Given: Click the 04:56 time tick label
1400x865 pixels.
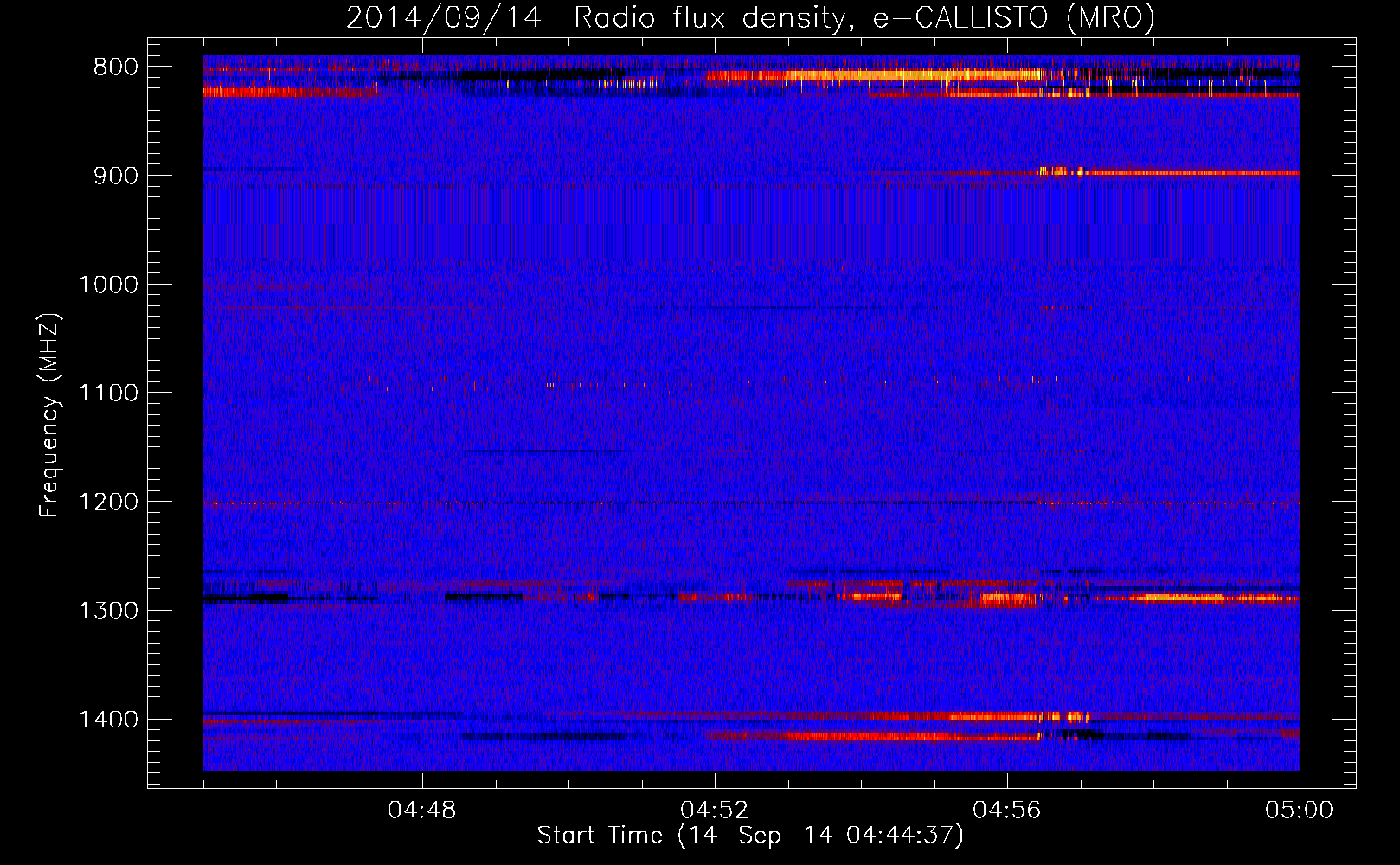Looking at the screenshot, I should [x=1007, y=811].
